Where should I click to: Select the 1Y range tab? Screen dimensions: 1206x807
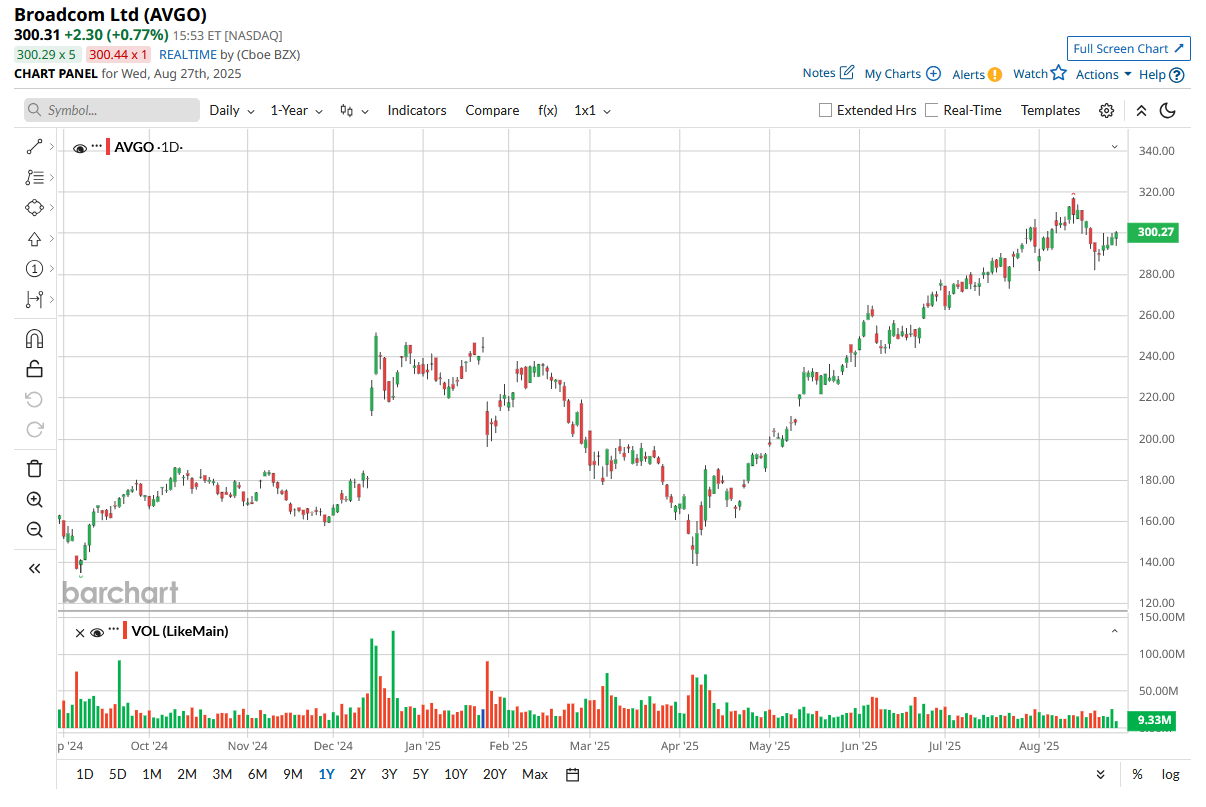[326, 774]
